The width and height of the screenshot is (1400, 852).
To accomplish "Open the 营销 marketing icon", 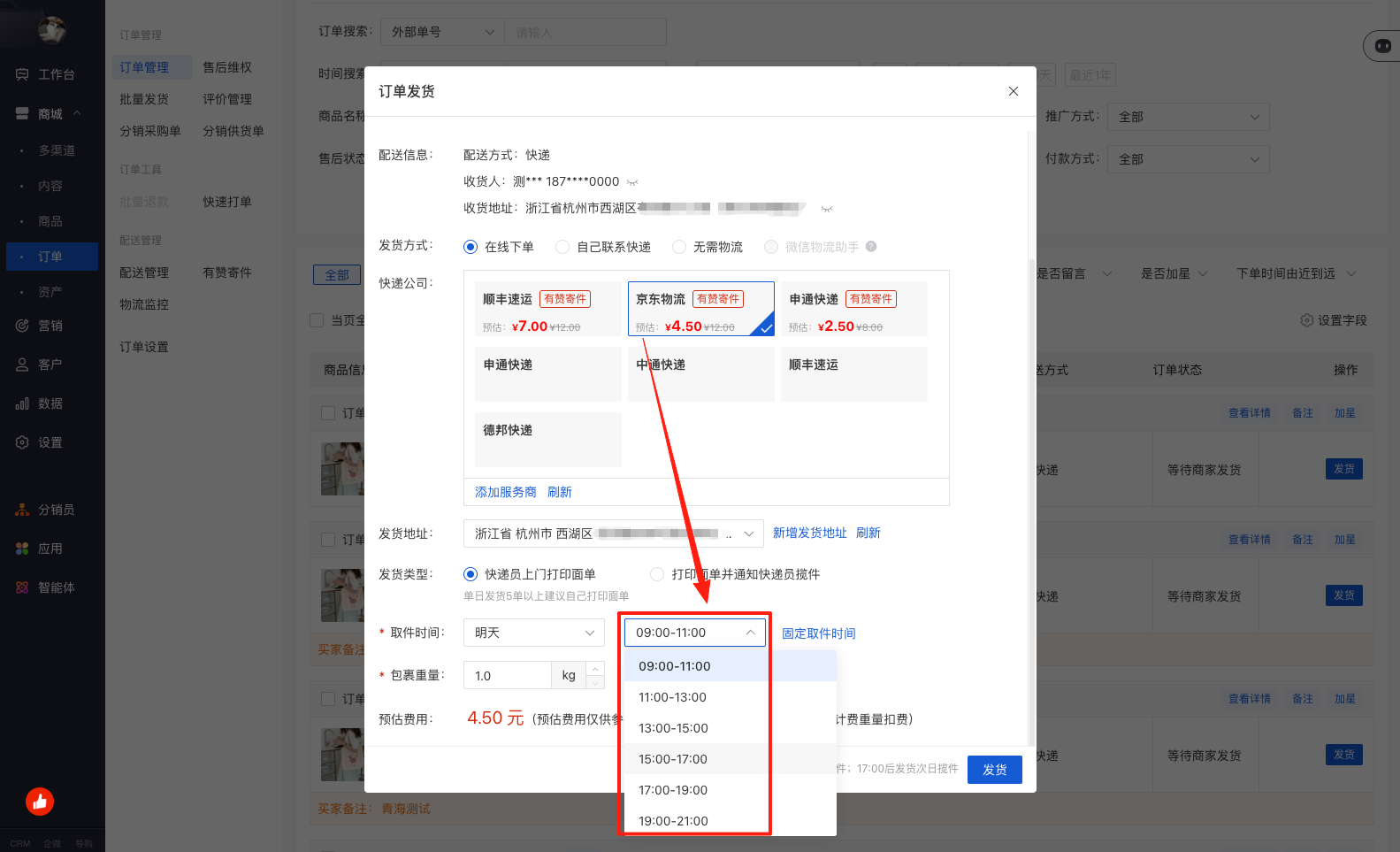I will point(22,326).
